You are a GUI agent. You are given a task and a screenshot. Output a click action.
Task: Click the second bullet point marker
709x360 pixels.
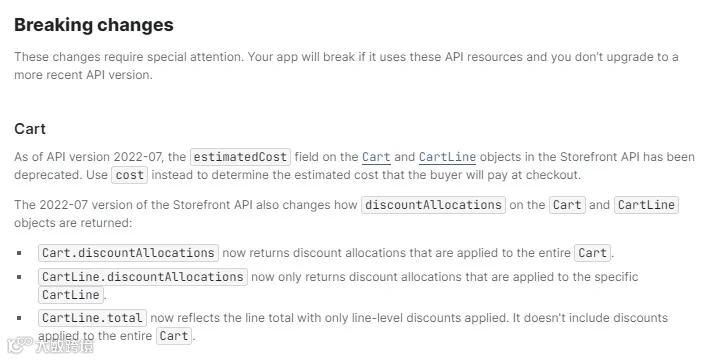pyautogui.click(x=19, y=277)
